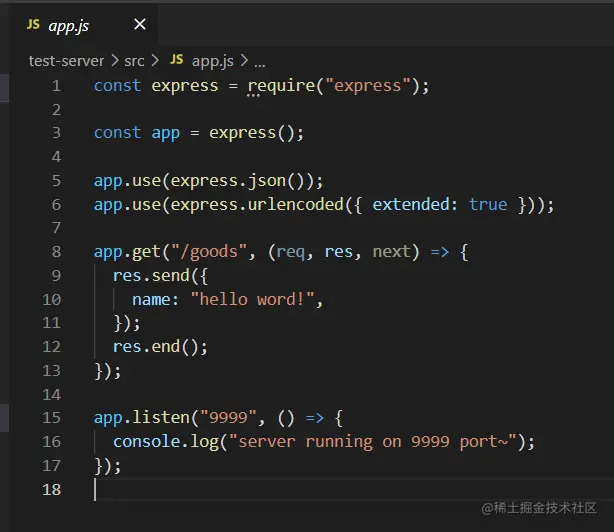Click listen on line 15

[x=161, y=418]
